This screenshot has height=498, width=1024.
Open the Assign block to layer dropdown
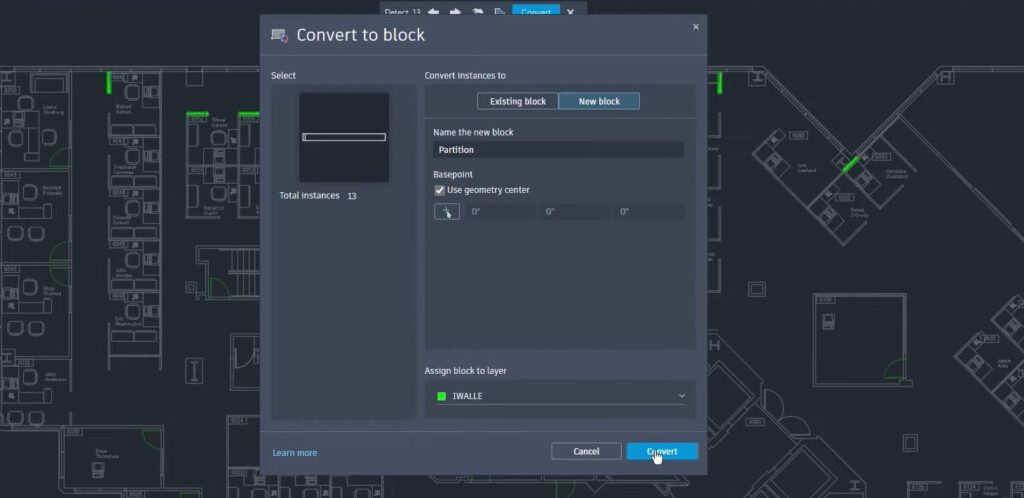[560, 396]
